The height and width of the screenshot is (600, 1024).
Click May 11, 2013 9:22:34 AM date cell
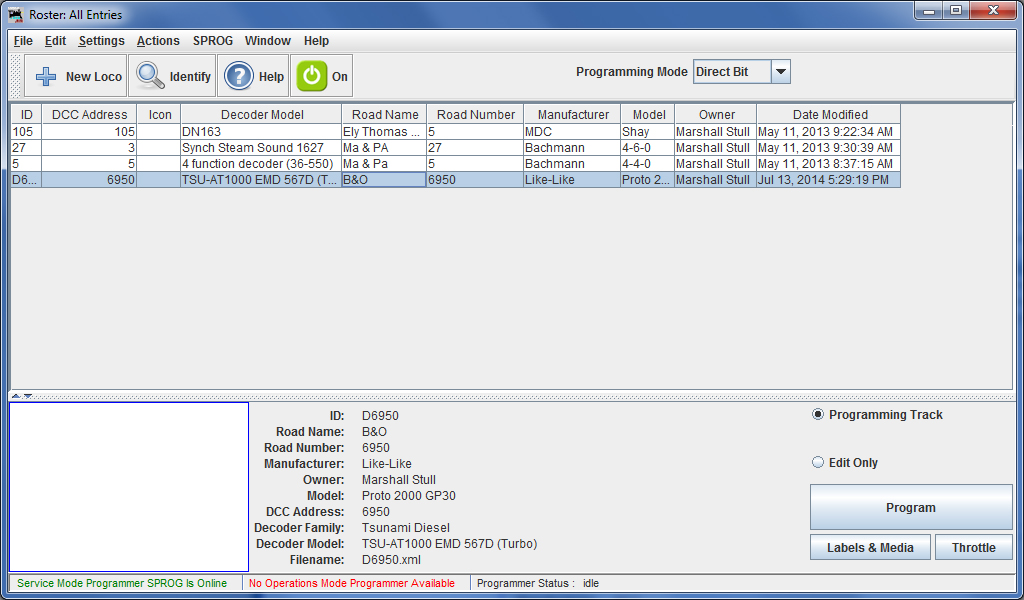click(828, 131)
